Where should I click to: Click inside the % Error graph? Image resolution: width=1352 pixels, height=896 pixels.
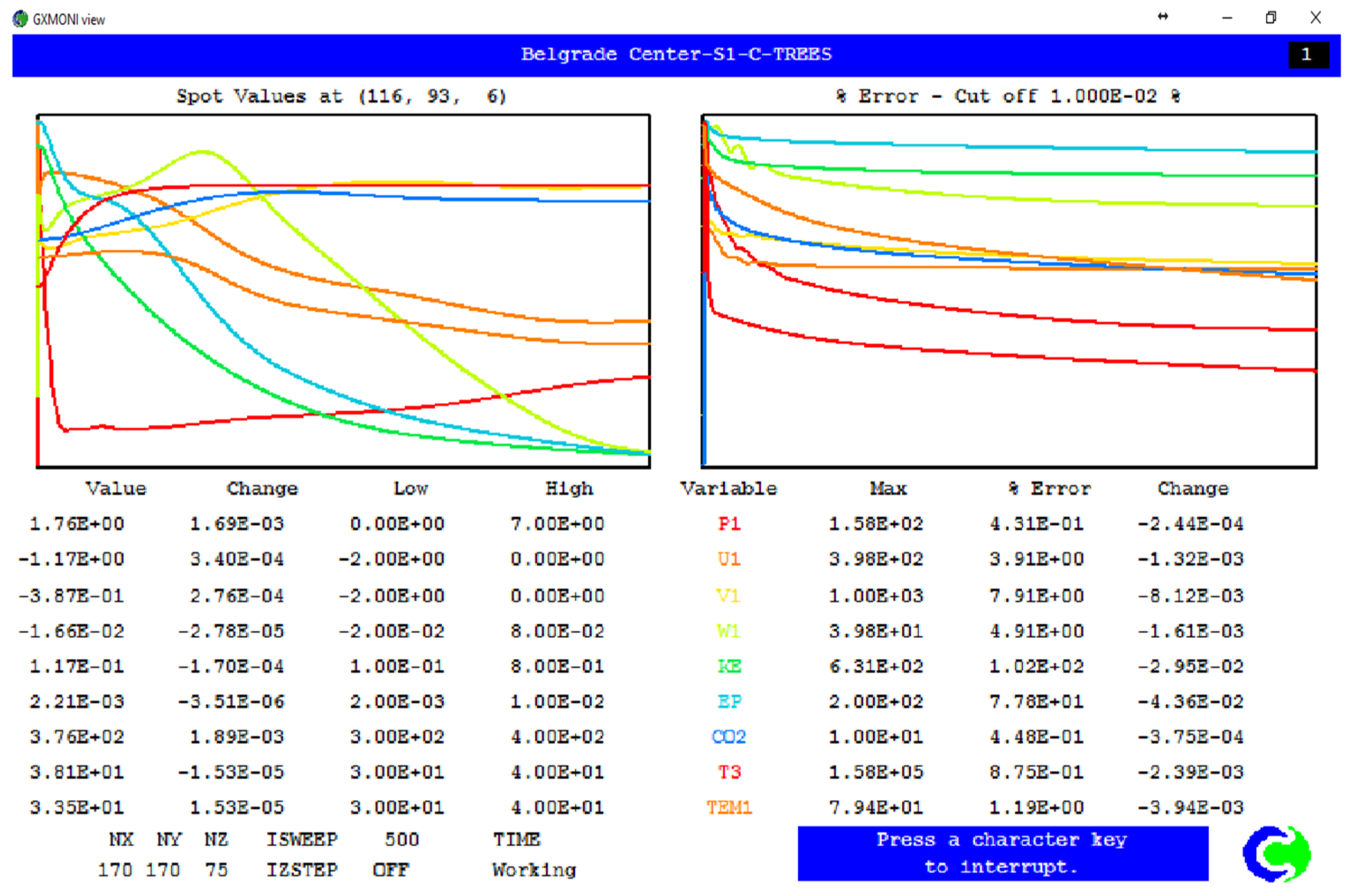pos(1009,292)
